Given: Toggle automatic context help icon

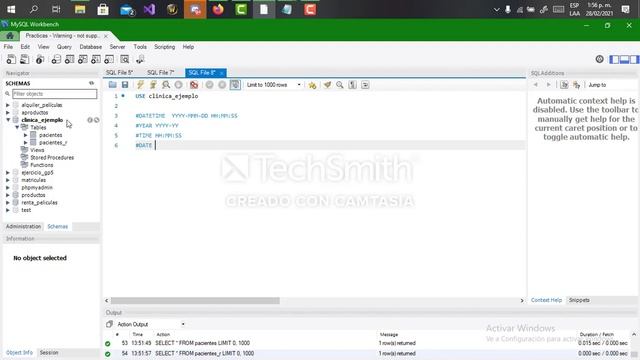Looking at the screenshot, I should 577,85.
